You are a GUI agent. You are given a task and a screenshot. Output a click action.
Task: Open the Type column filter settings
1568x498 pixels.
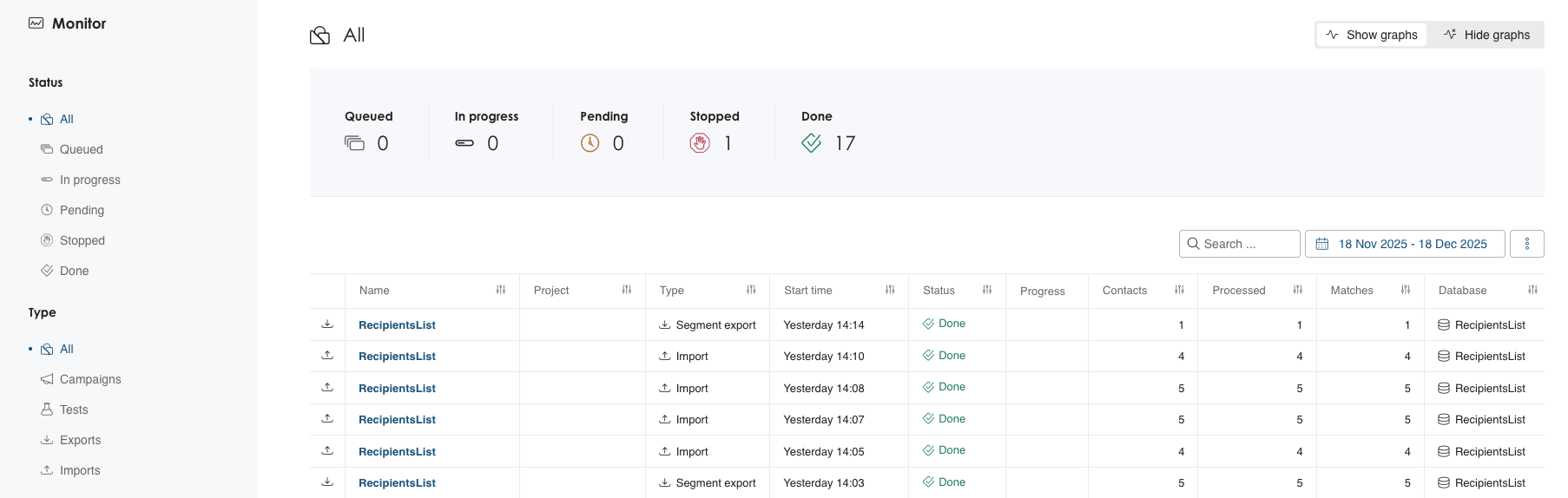coord(751,290)
